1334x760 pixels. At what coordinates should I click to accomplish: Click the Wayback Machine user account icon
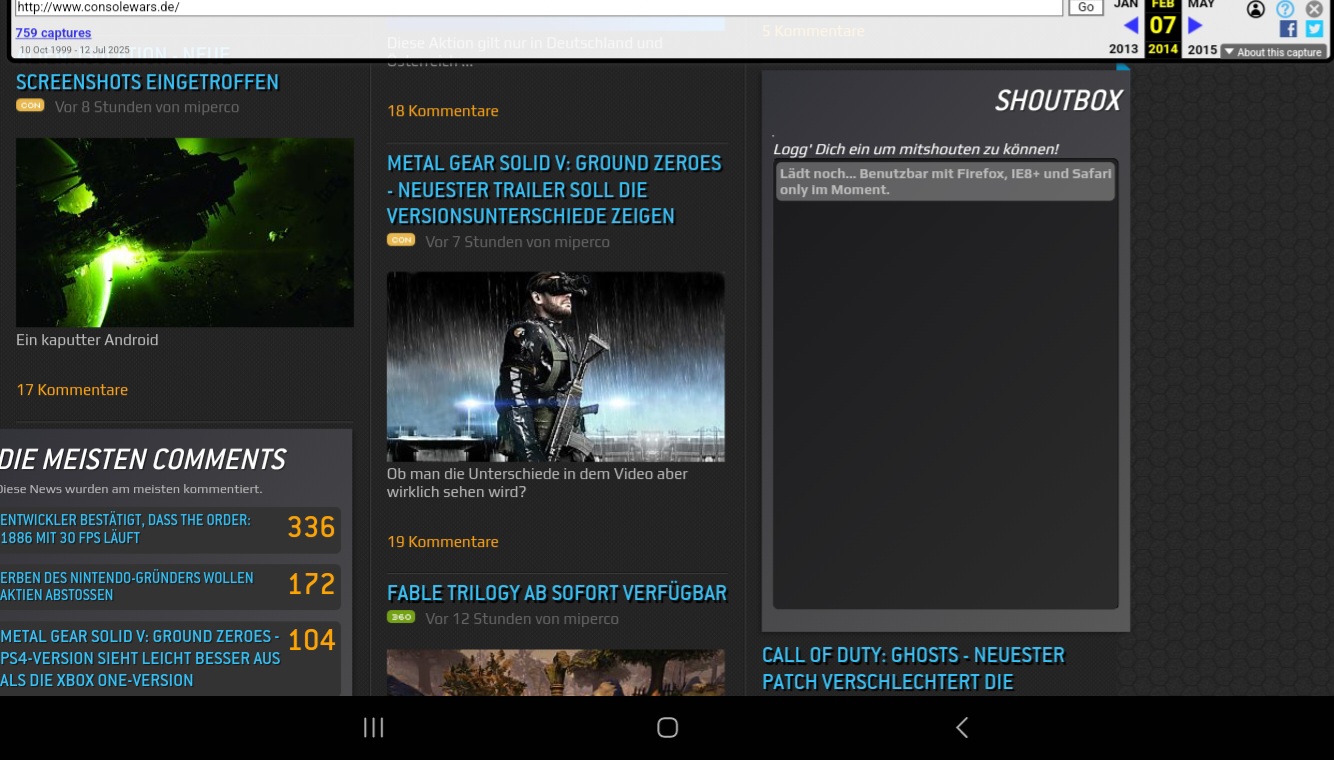1256,9
